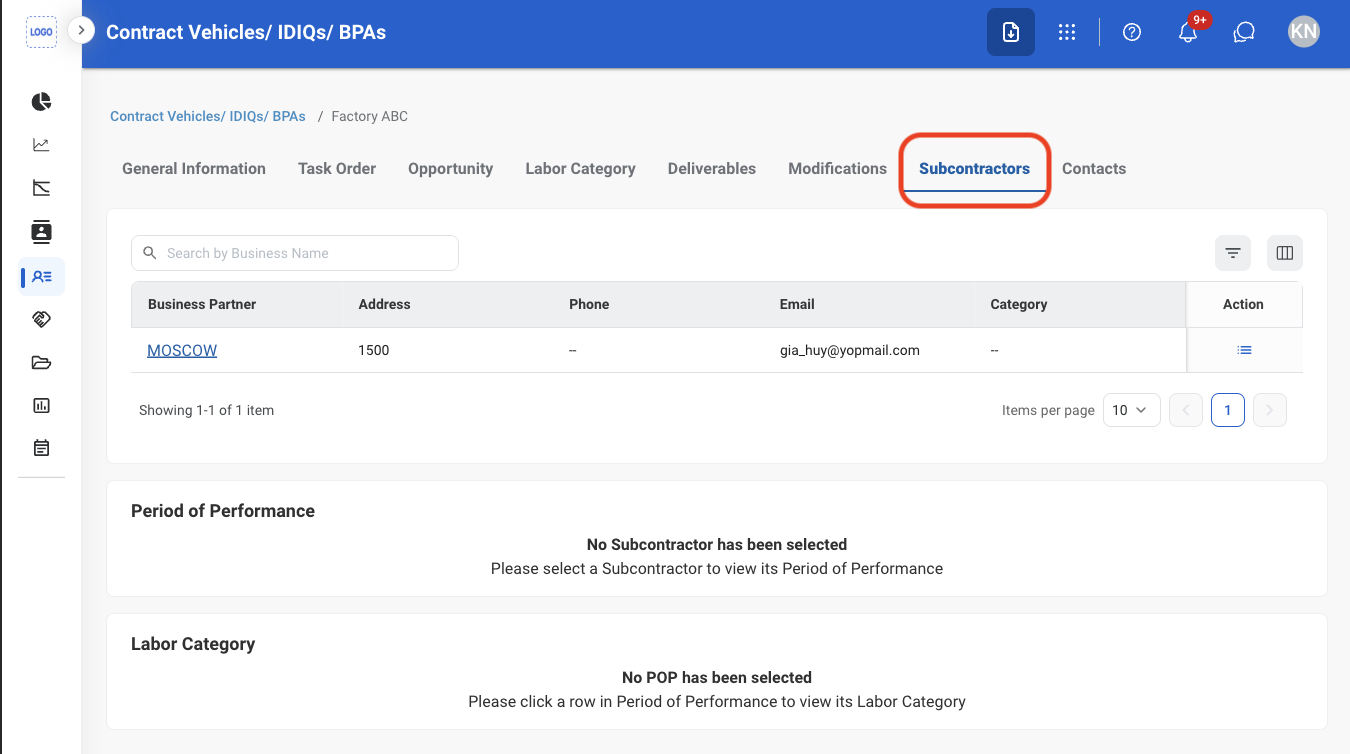Screen dimensions: 1350x754
Task: Open the action menu for MOSCOW row
Action: 1244,350
